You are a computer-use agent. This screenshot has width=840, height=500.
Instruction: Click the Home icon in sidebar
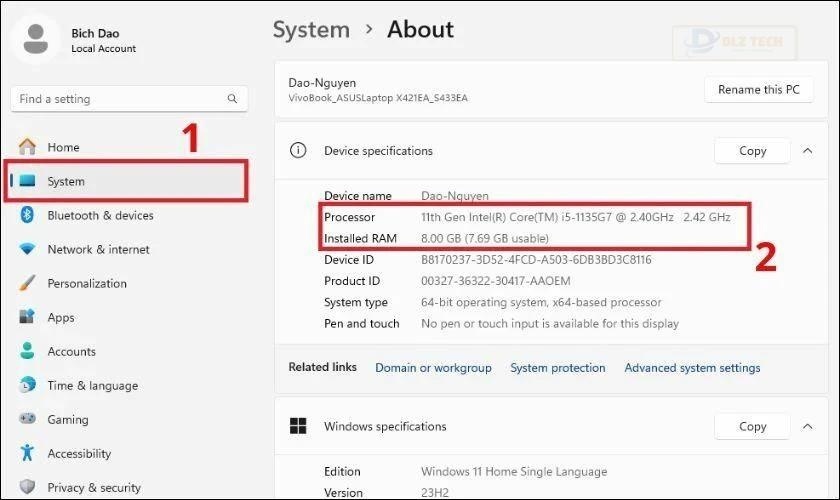tap(28, 147)
